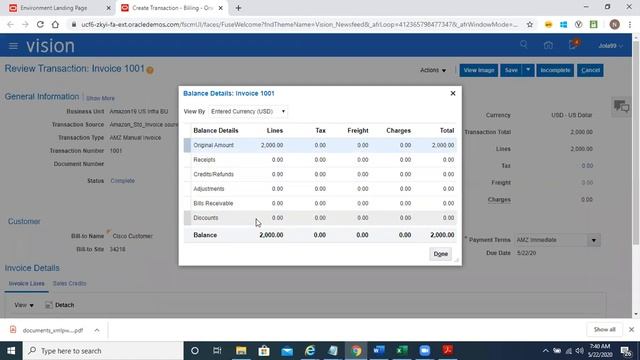Click Show all downloads

(604, 329)
